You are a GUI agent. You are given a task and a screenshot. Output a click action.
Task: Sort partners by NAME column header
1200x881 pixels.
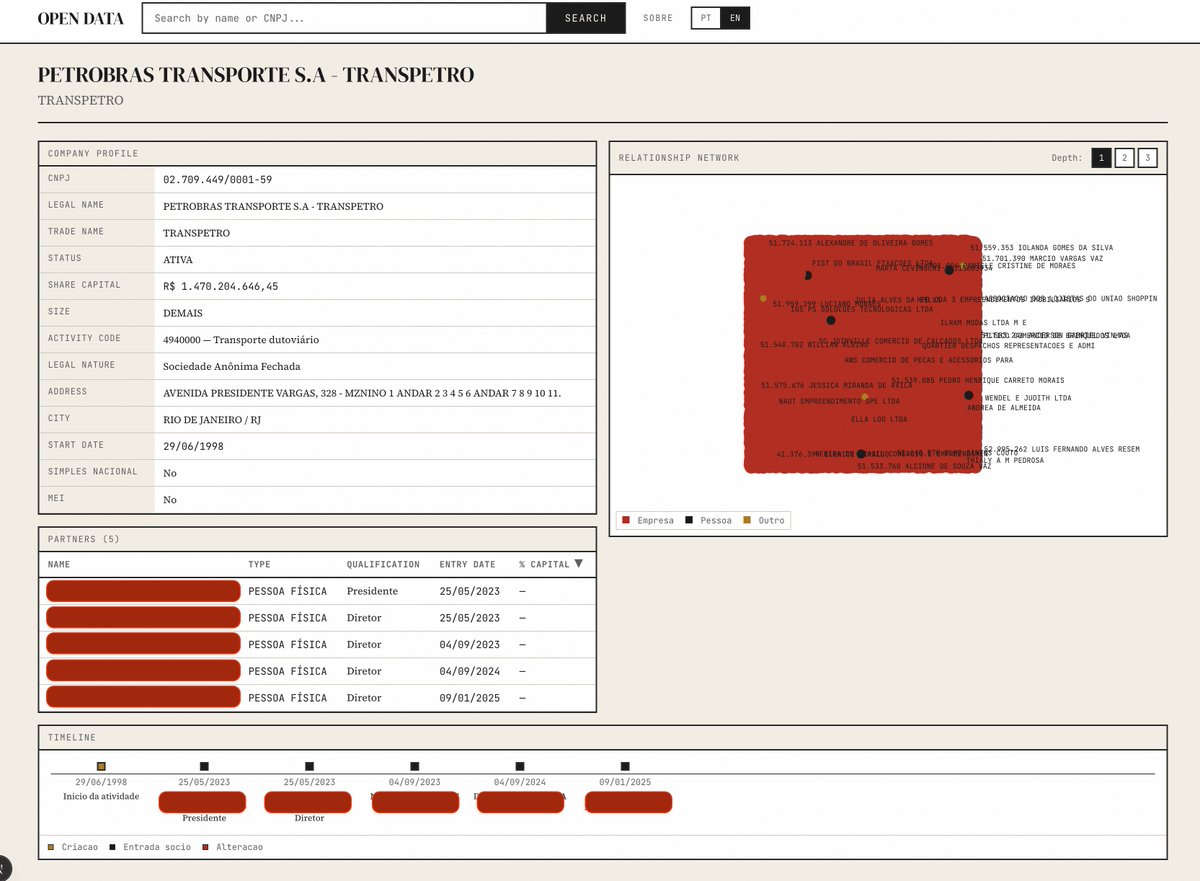click(x=59, y=565)
